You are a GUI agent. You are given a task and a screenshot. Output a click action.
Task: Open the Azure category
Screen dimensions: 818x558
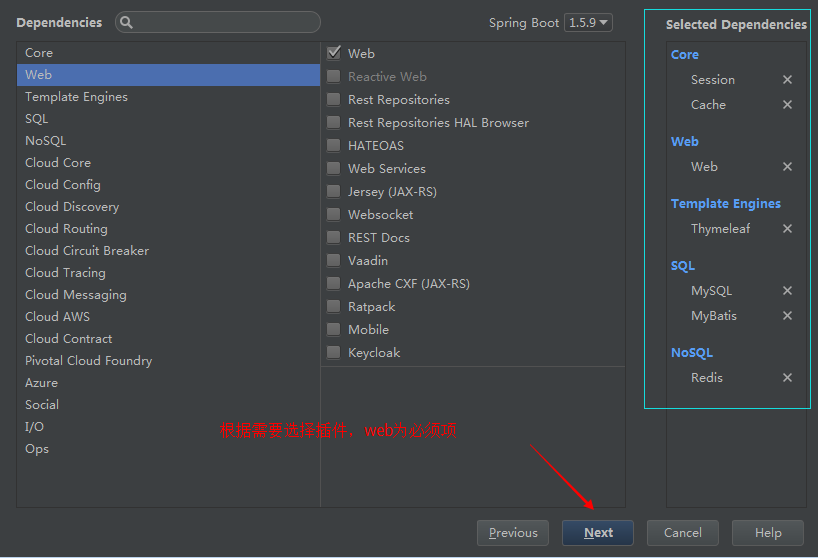point(168,382)
